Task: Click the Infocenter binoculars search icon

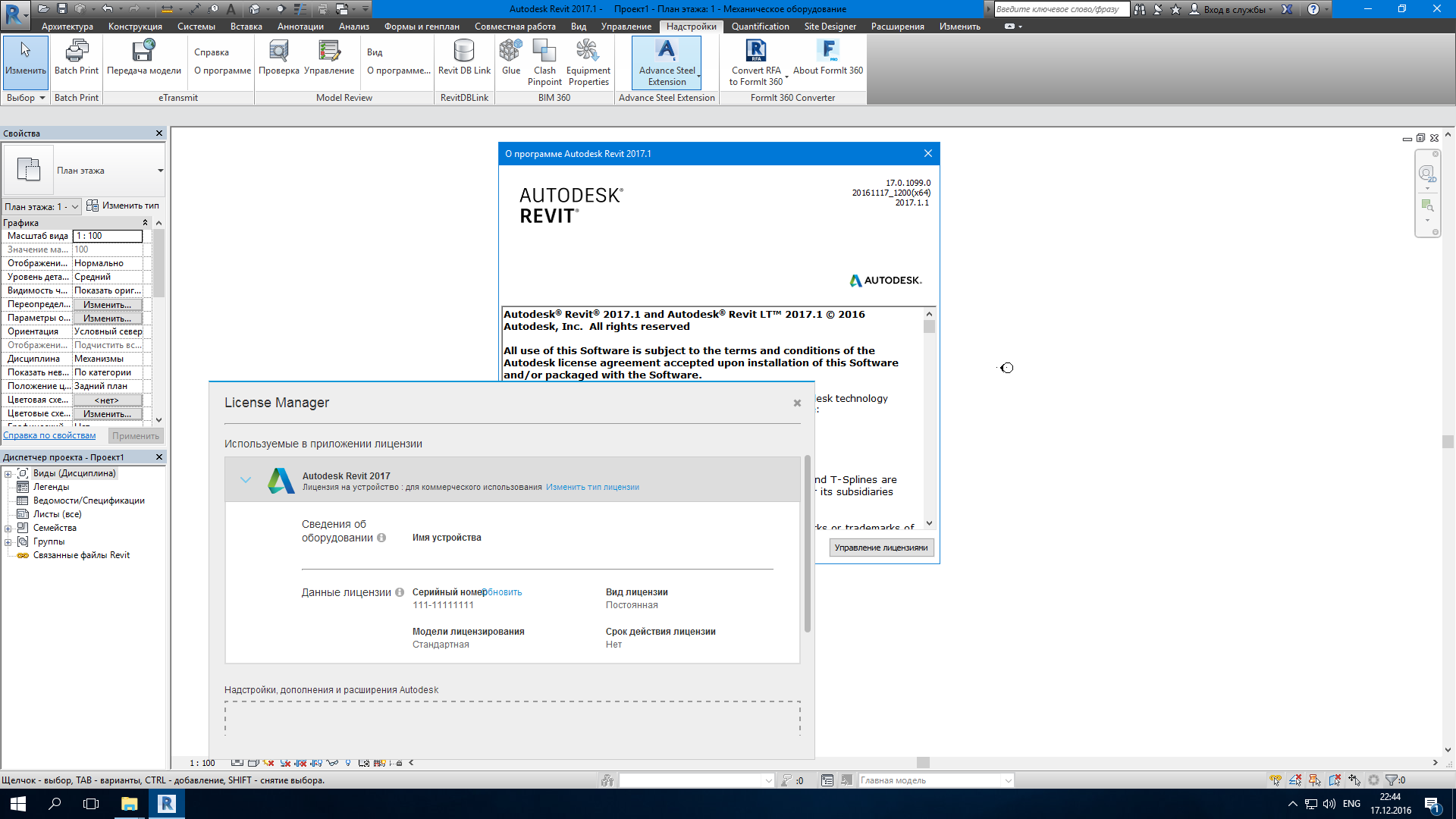Action: click(x=1140, y=9)
